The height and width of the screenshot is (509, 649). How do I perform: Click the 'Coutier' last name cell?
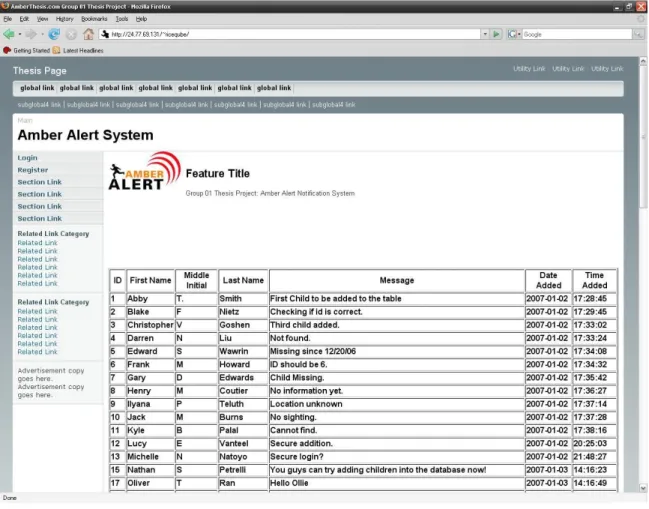(x=243, y=391)
